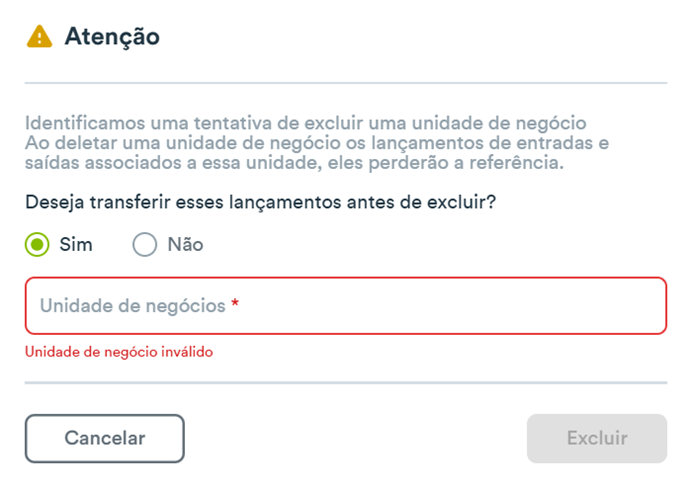The image size is (693, 487).
Task: Click the Identificamos uma tentativa description line
Action: [306, 123]
